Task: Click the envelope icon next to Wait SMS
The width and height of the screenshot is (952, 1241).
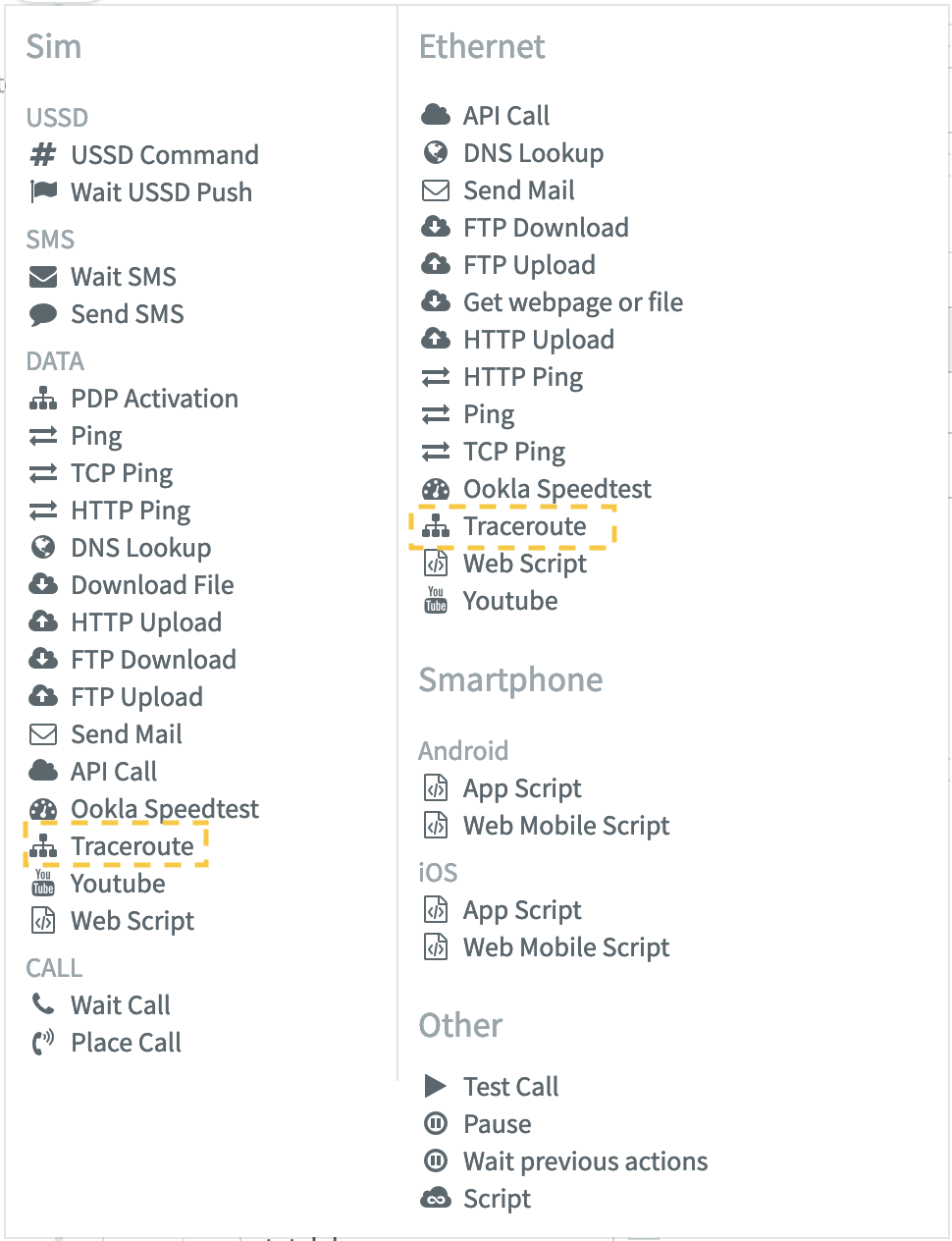Action: 43,277
